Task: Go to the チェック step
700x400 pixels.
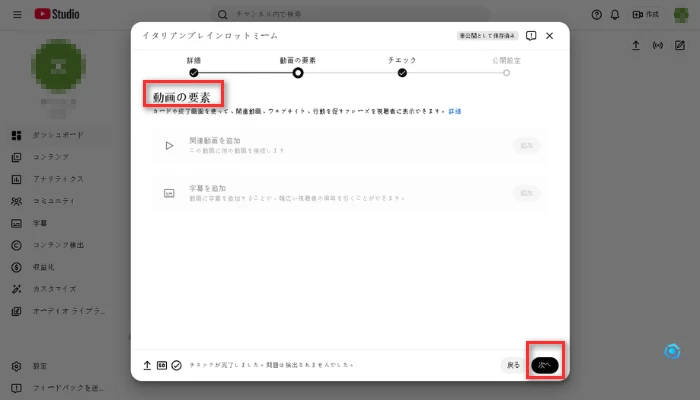Action: coord(402,67)
